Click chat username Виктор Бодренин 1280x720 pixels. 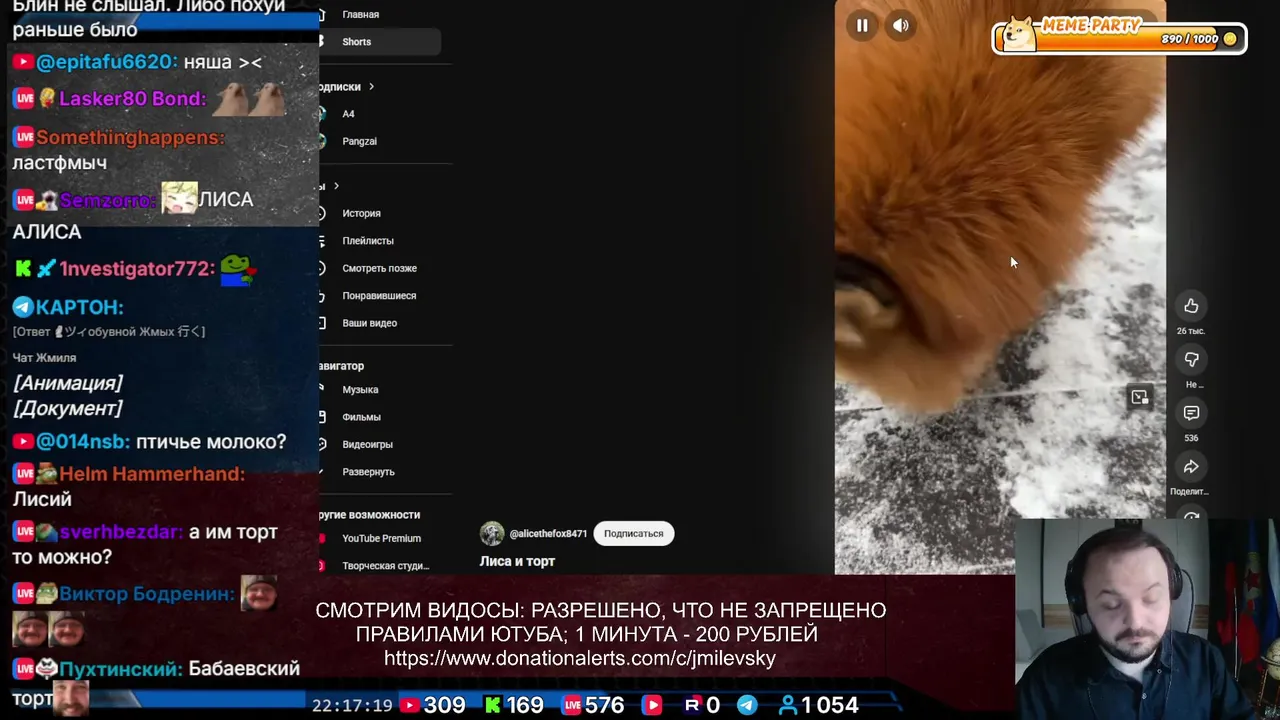tap(147, 594)
